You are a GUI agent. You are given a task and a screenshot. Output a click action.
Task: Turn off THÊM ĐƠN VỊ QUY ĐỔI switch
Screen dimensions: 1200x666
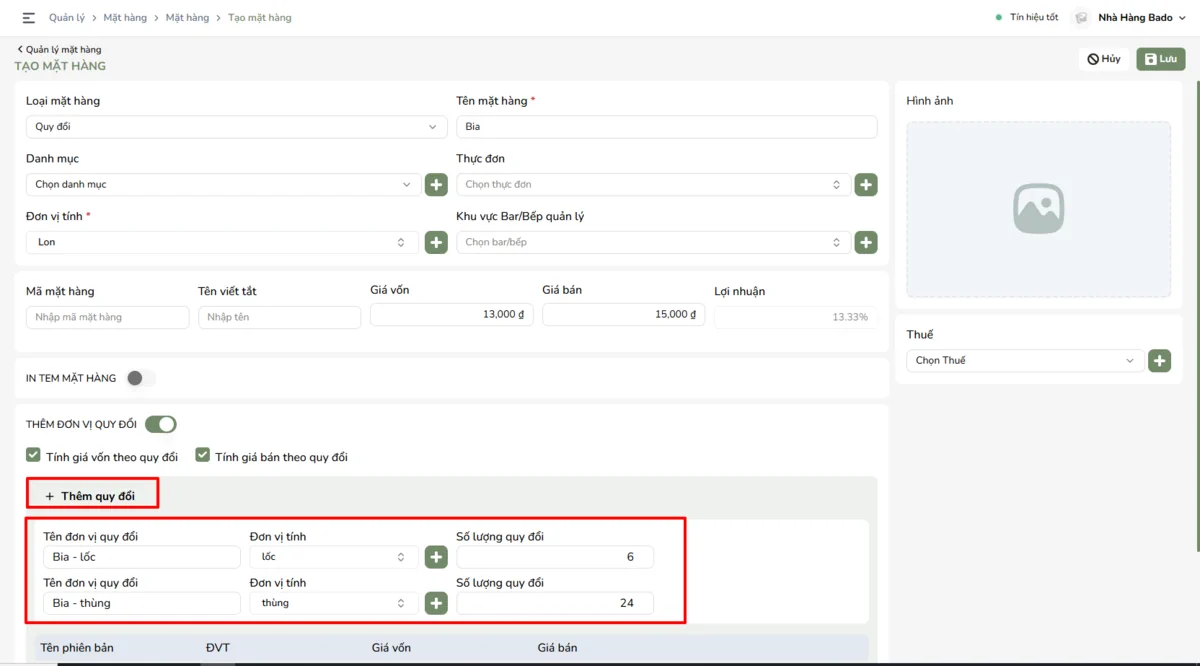click(161, 424)
